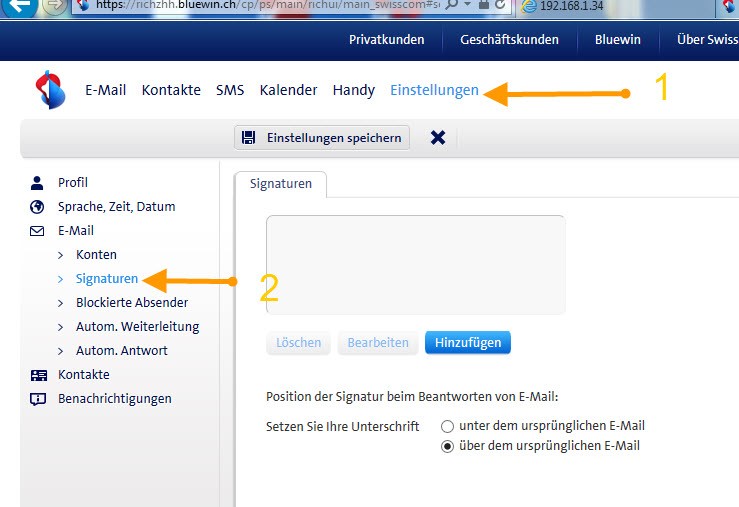Open the SMS navigation item
Image resolution: width=739 pixels, height=507 pixels.
(x=230, y=90)
